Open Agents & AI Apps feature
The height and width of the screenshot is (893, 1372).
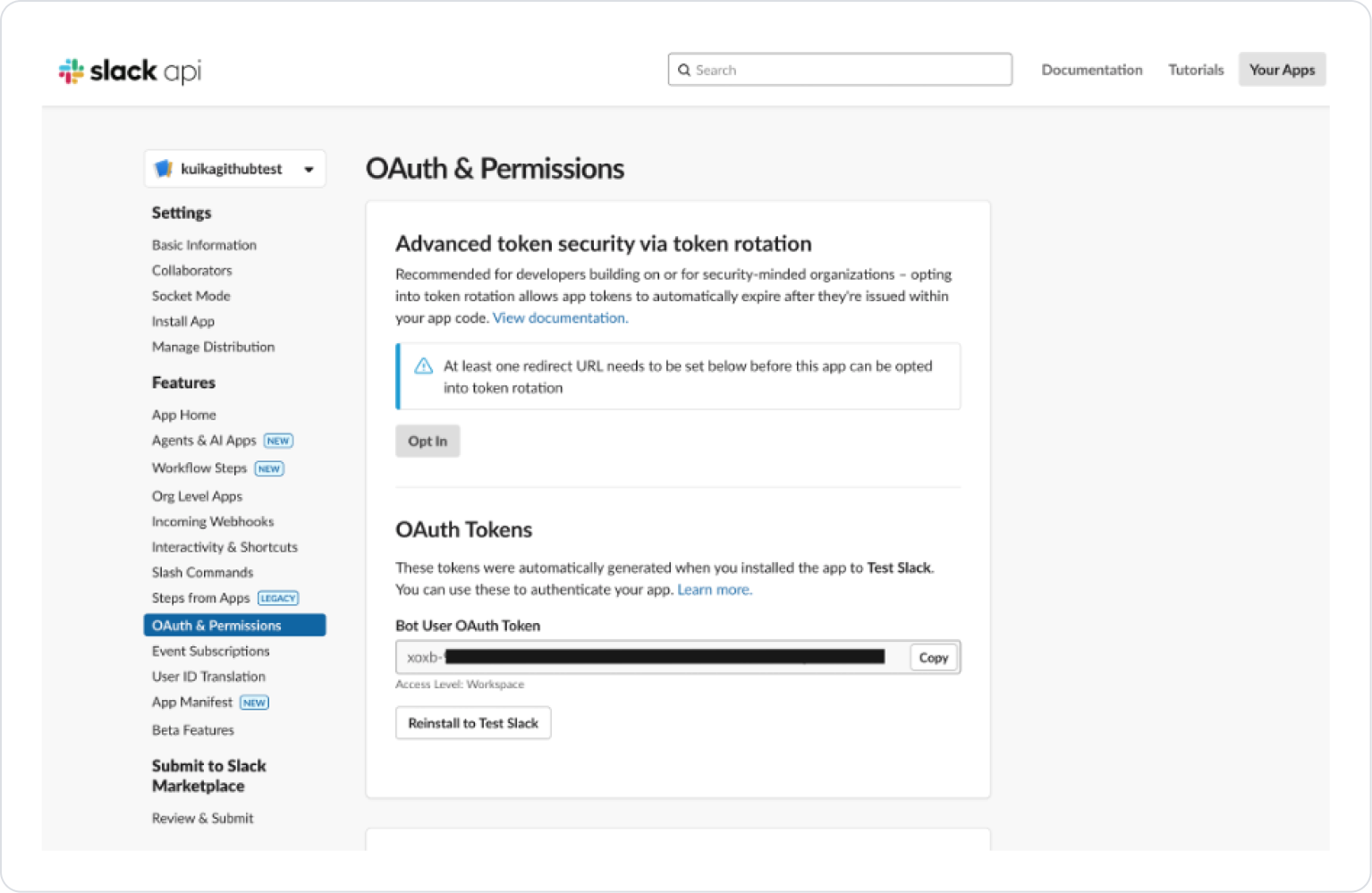point(204,441)
